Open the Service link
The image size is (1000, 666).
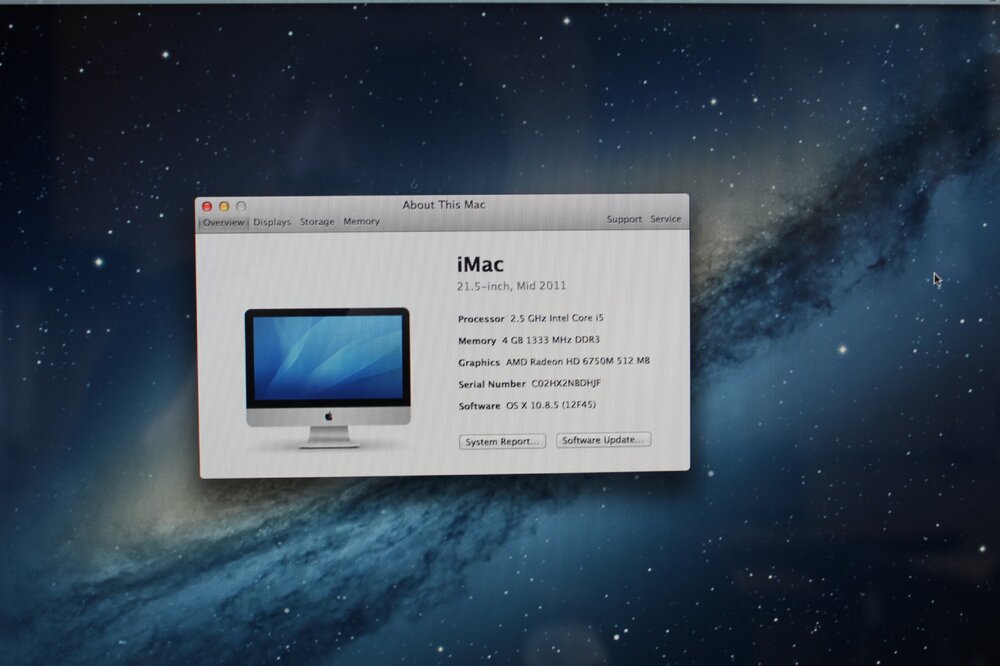coord(665,218)
